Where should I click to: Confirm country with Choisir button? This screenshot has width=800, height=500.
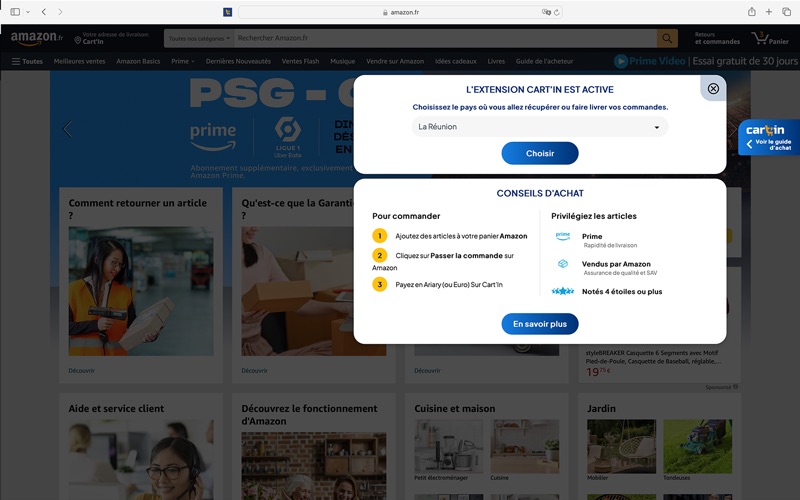pos(540,153)
